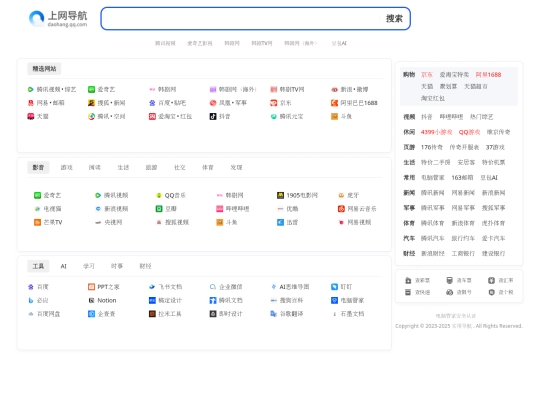Open the Sohu News fox icon
Viewport: 540px width, 405px height.
click(x=91, y=103)
